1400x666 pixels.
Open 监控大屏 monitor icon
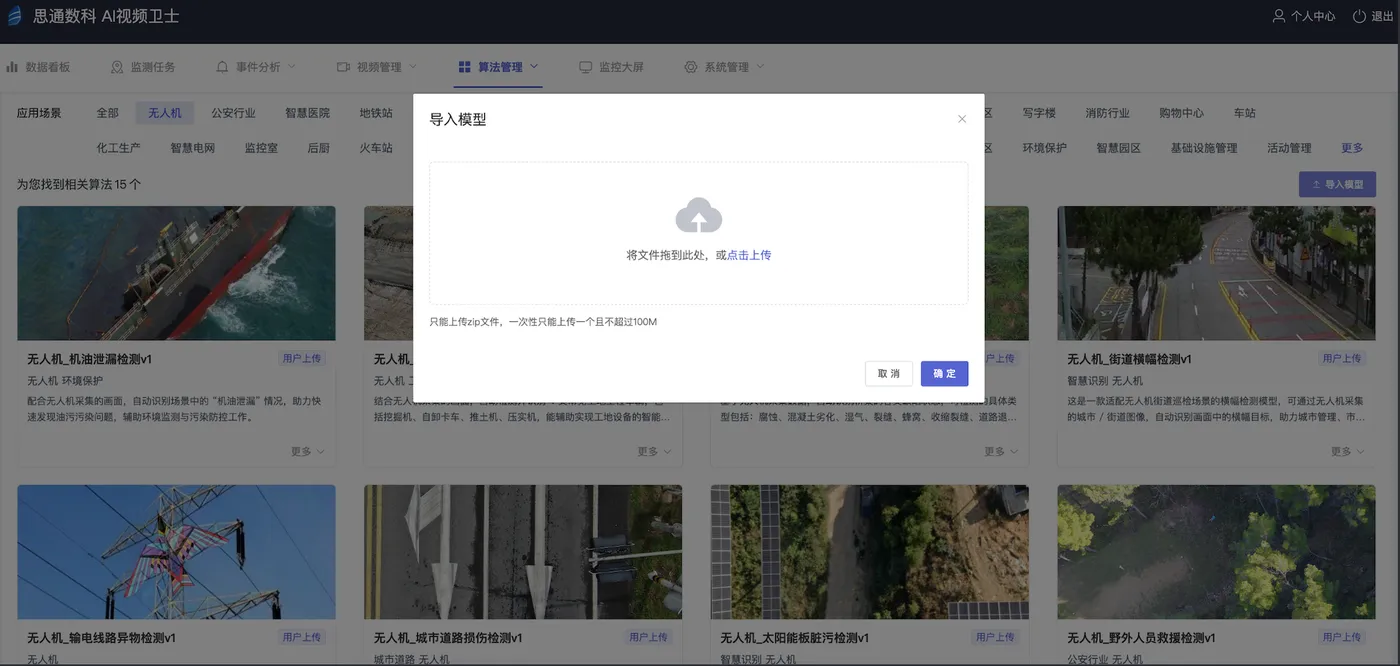click(x=586, y=67)
